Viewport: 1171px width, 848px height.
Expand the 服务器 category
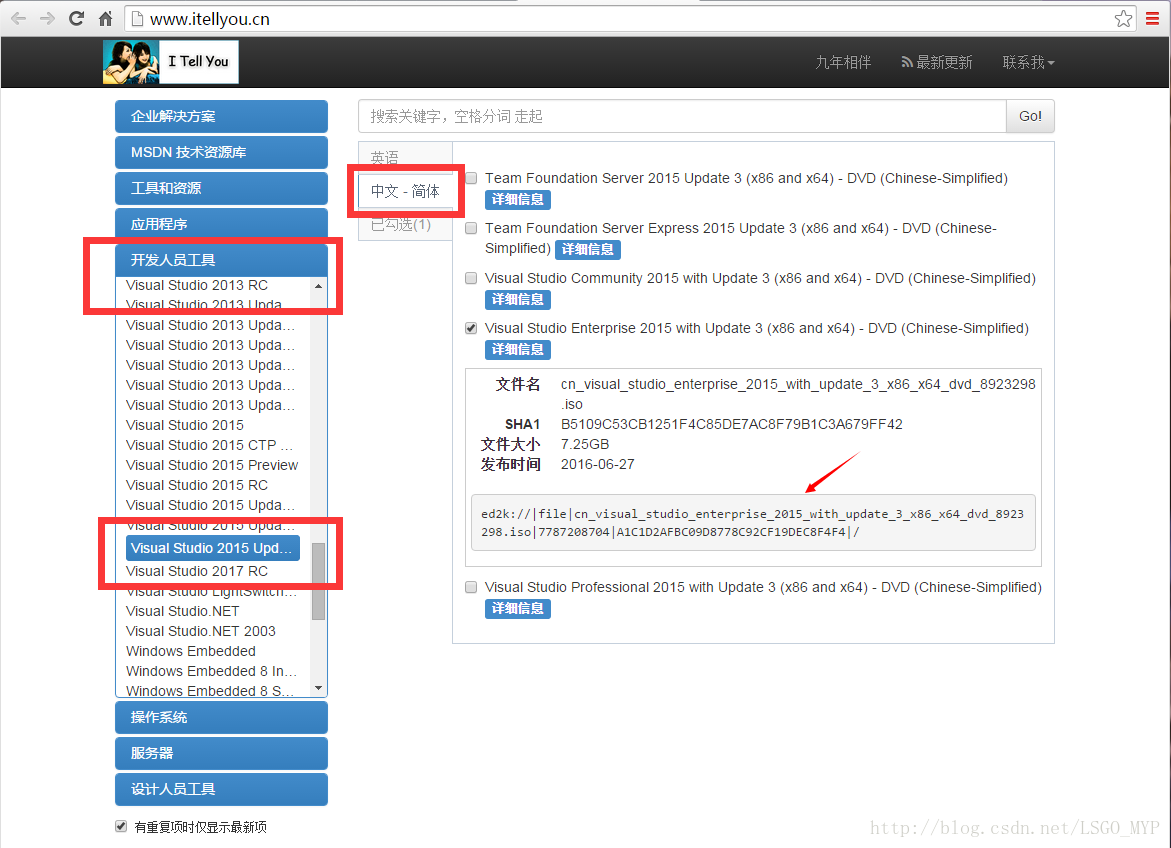coord(221,753)
